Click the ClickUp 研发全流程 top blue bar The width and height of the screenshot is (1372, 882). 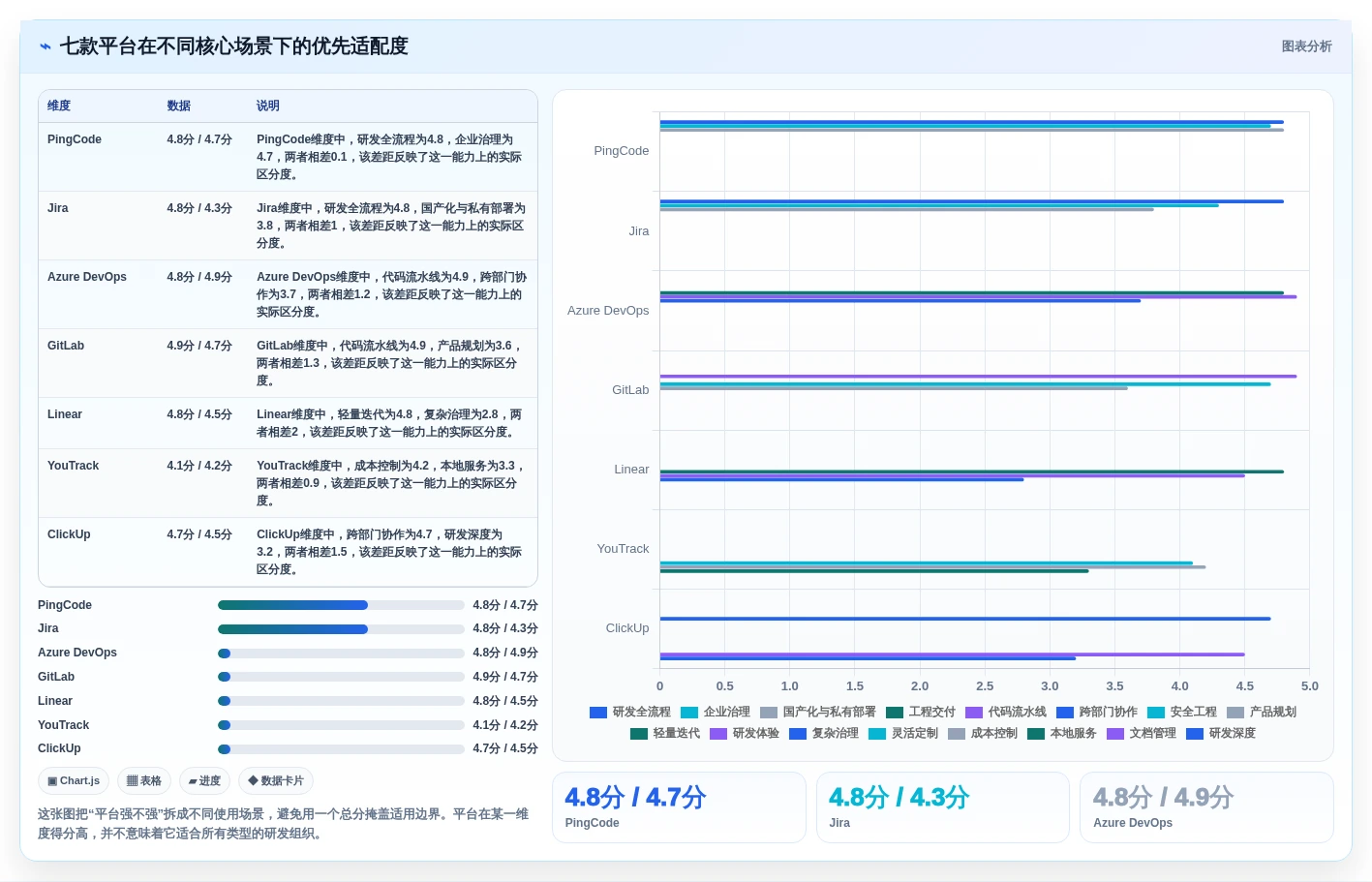[965, 619]
